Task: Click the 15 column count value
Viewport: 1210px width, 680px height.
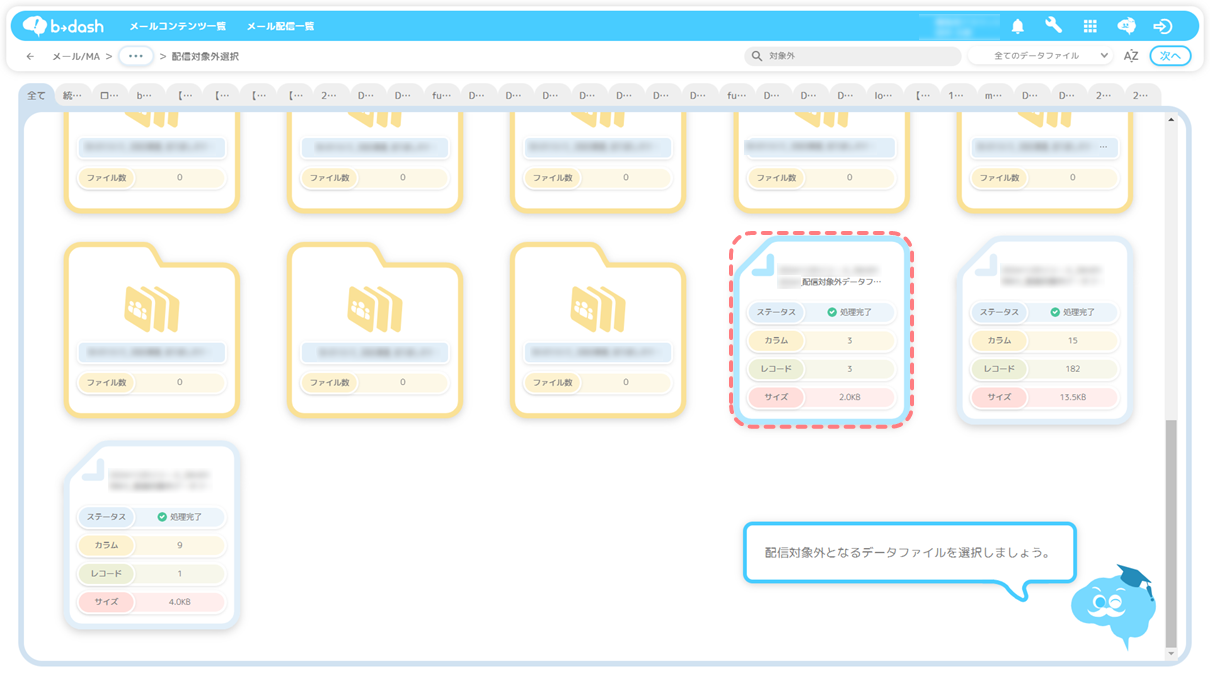Action: [1073, 340]
